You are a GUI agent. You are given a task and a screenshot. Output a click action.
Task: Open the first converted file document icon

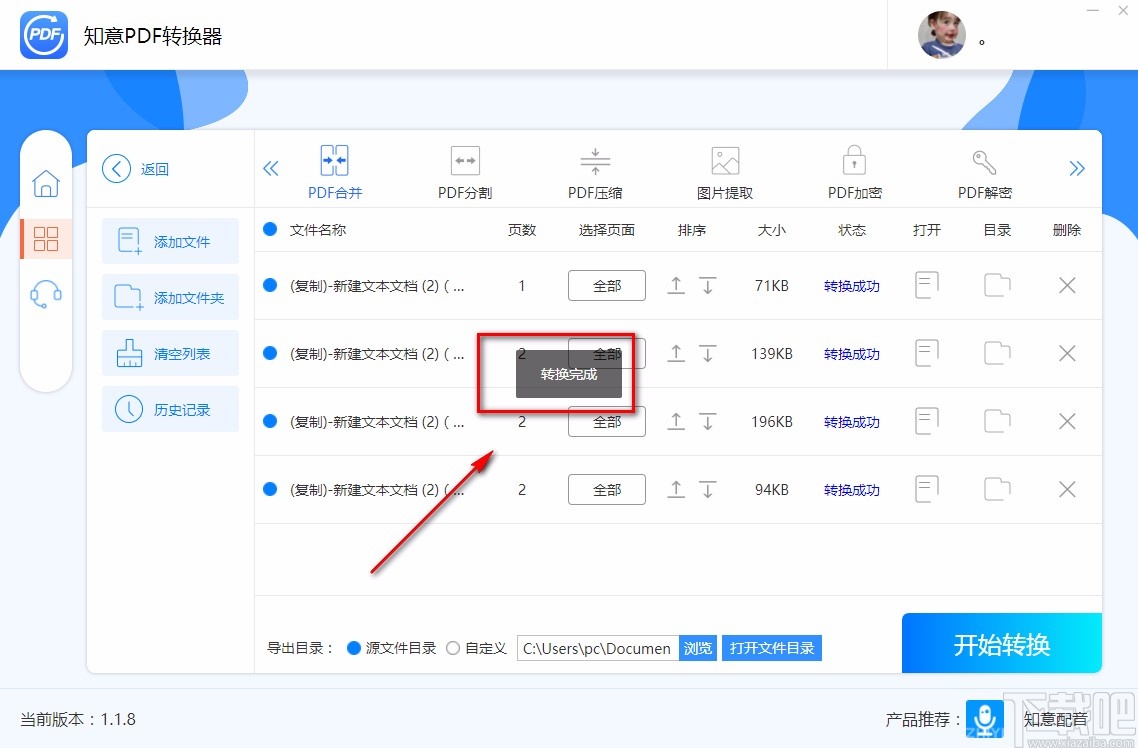tap(926, 285)
